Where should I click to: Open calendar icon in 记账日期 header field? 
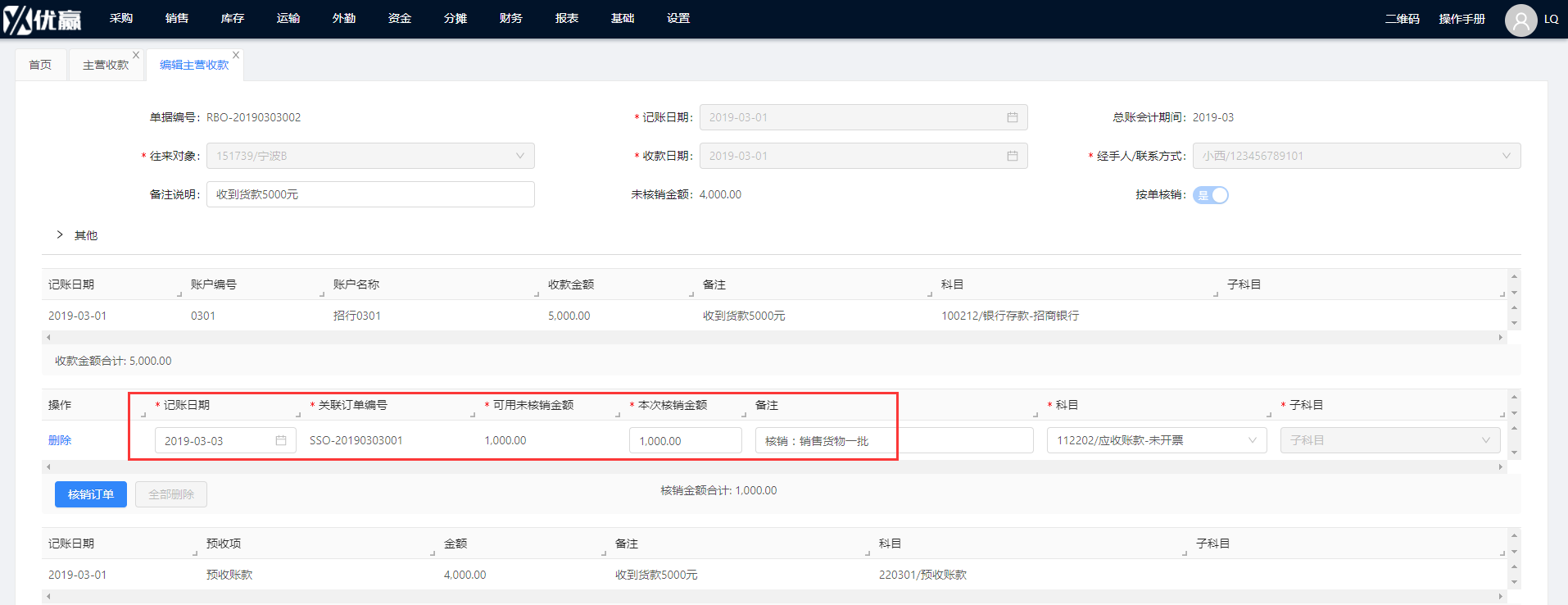1013,117
